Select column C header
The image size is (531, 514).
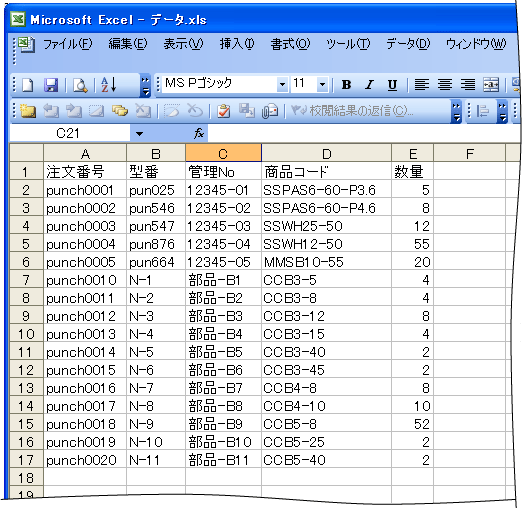coord(223,154)
